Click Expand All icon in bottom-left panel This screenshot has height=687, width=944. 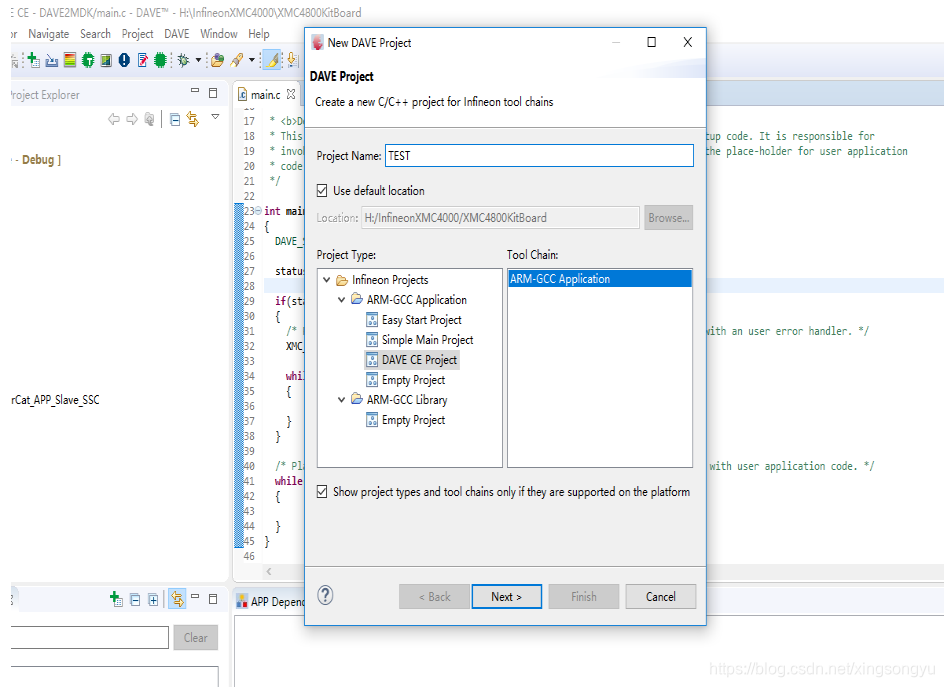154,600
